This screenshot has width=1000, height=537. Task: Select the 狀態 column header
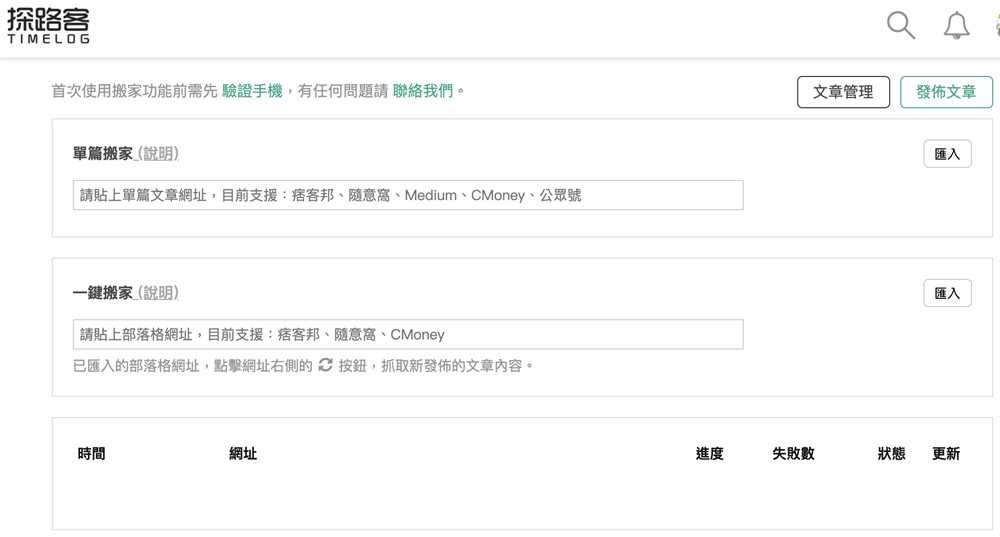coord(891,454)
